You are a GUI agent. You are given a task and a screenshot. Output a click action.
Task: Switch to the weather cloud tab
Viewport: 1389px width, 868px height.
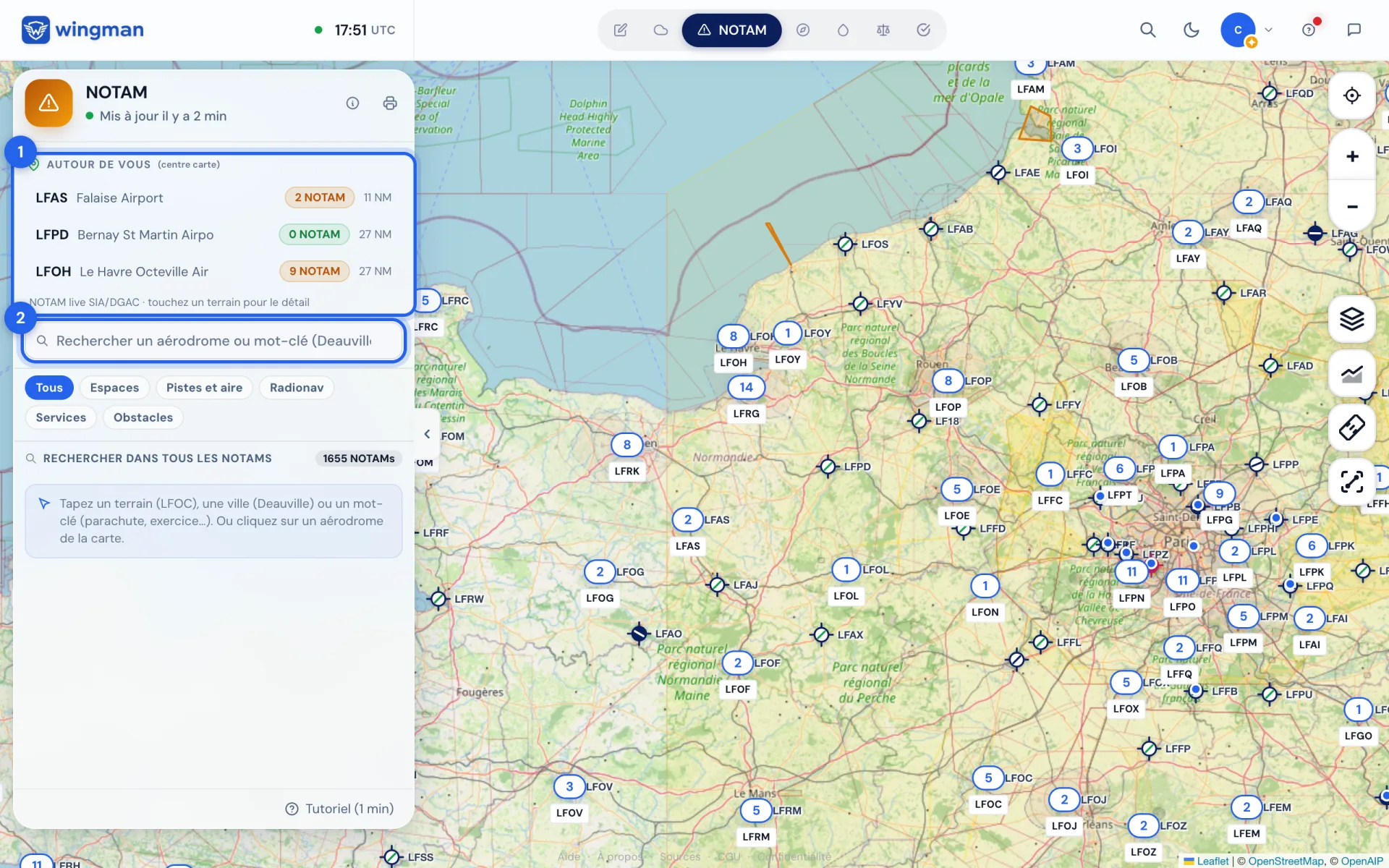click(660, 30)
